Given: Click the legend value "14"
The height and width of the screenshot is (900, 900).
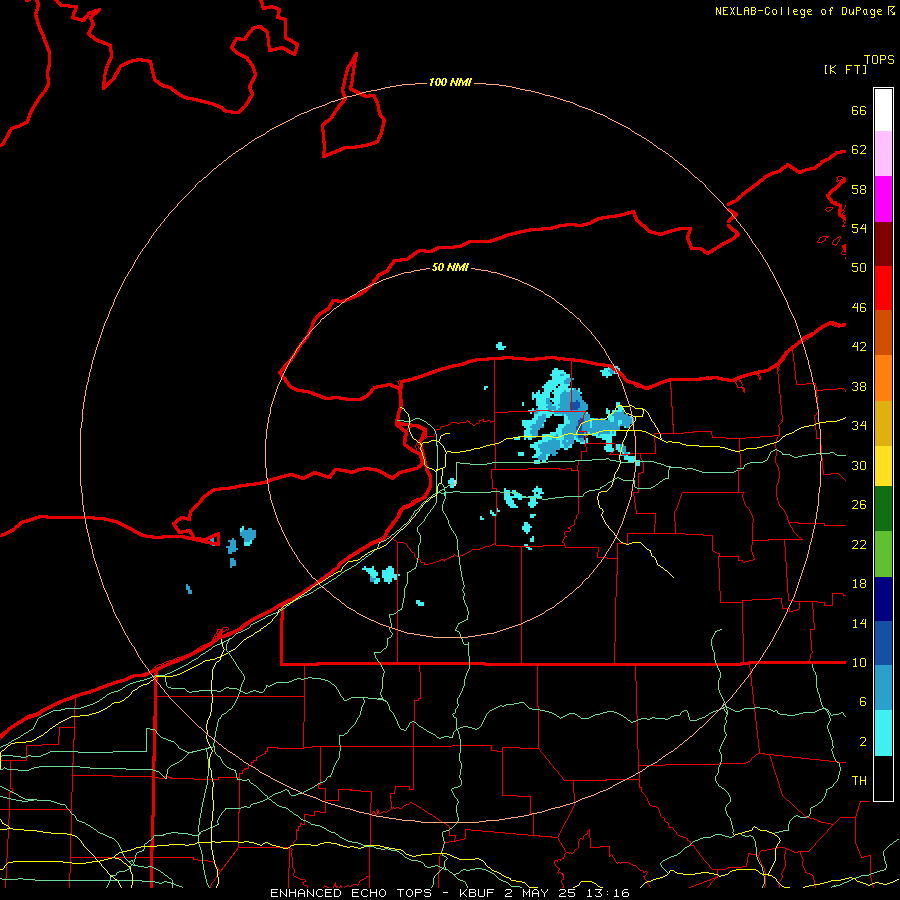Looking at the screenshot, I should (x=859, y=623).
